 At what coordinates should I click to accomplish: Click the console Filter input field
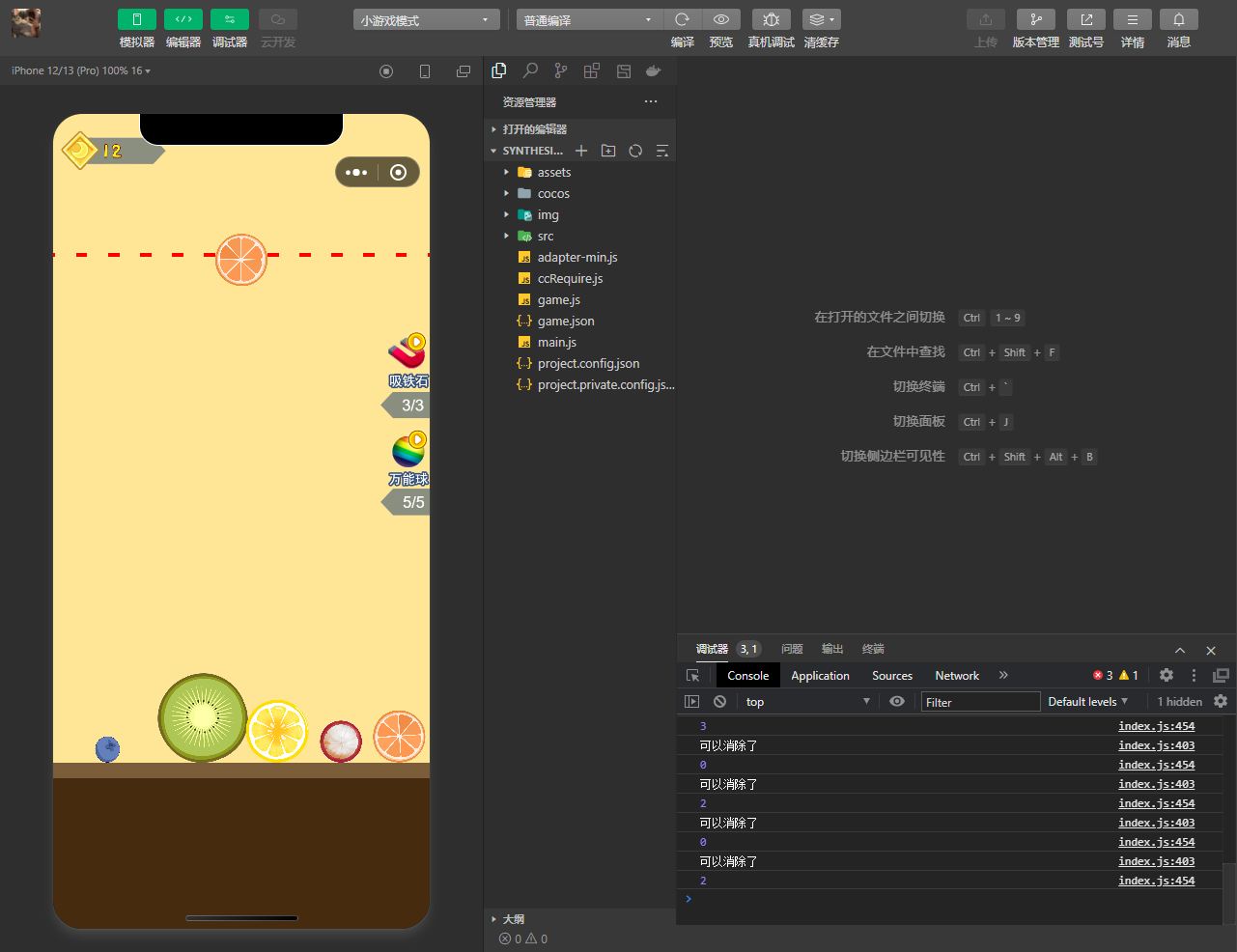(979, 702)
